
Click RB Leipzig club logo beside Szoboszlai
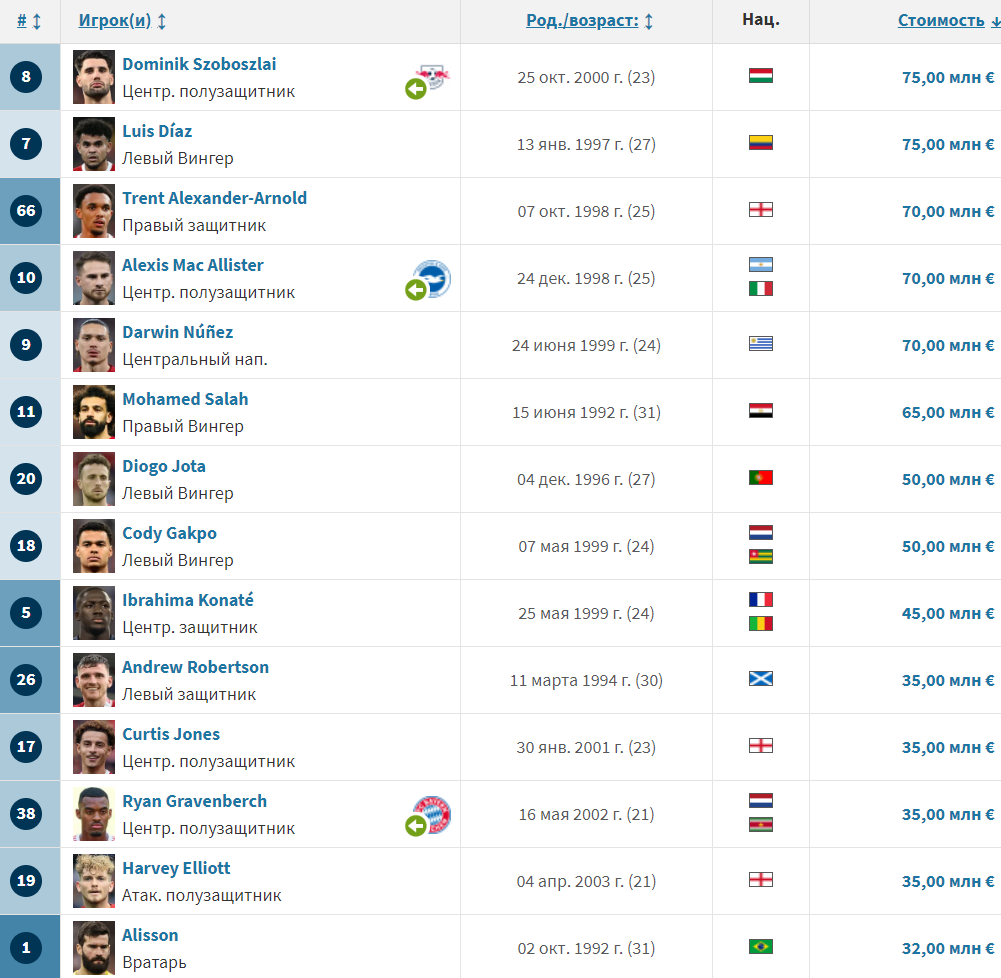[x=433, y=77]
